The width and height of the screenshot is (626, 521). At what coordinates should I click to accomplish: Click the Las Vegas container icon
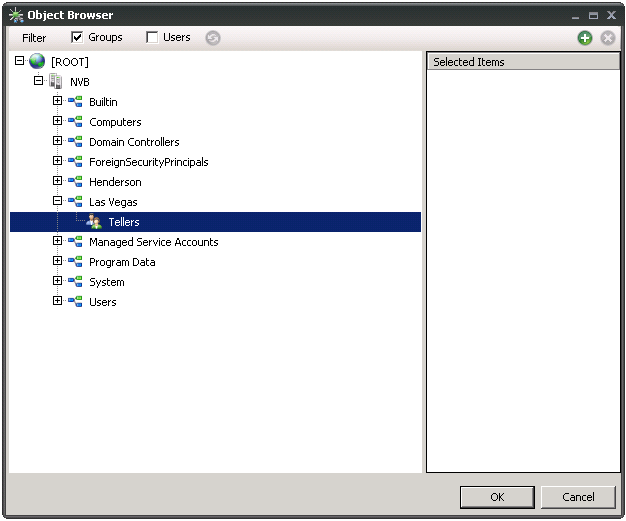(x=75, y=201)
